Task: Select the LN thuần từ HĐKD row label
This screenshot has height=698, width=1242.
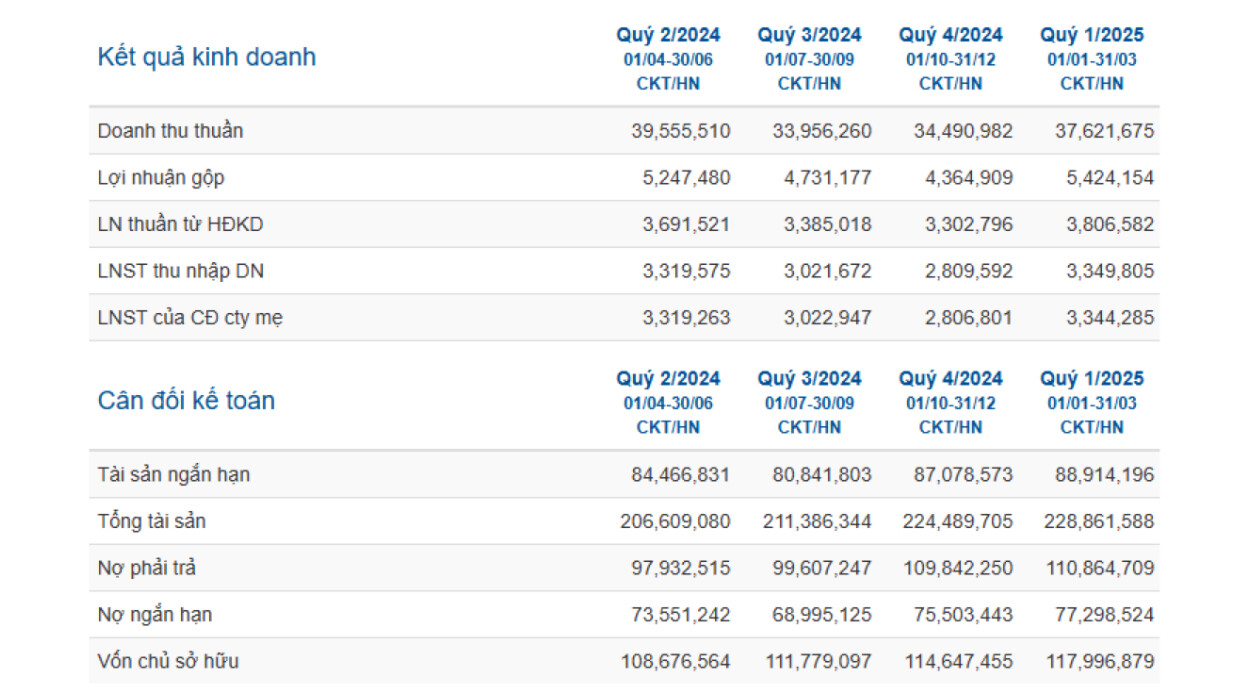Action: (180, 225)
